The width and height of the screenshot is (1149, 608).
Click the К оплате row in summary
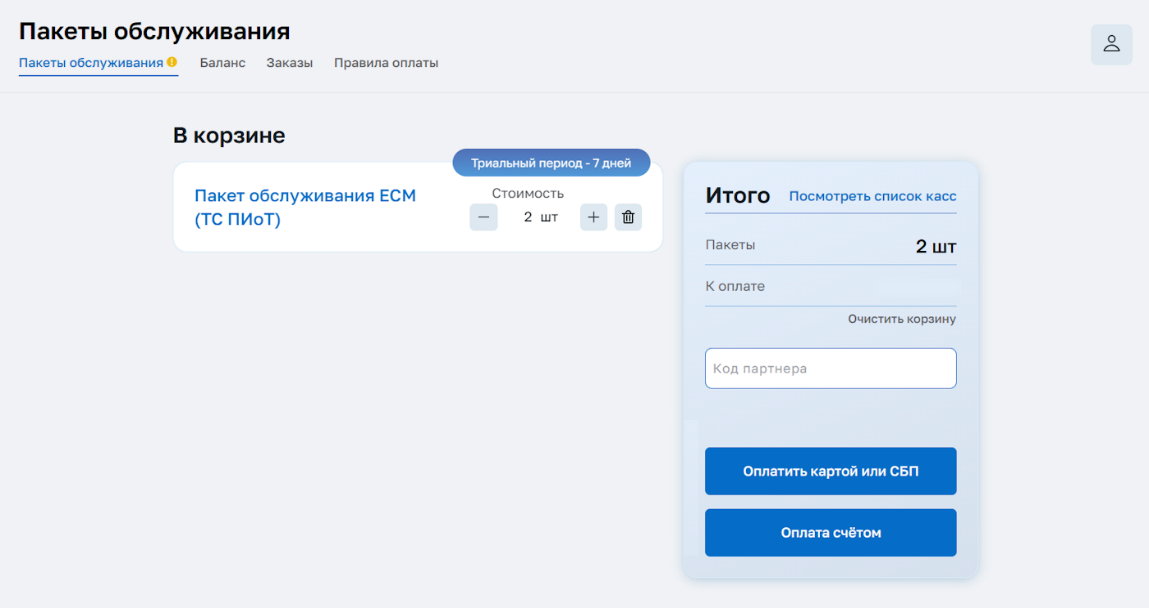(830, 286)
